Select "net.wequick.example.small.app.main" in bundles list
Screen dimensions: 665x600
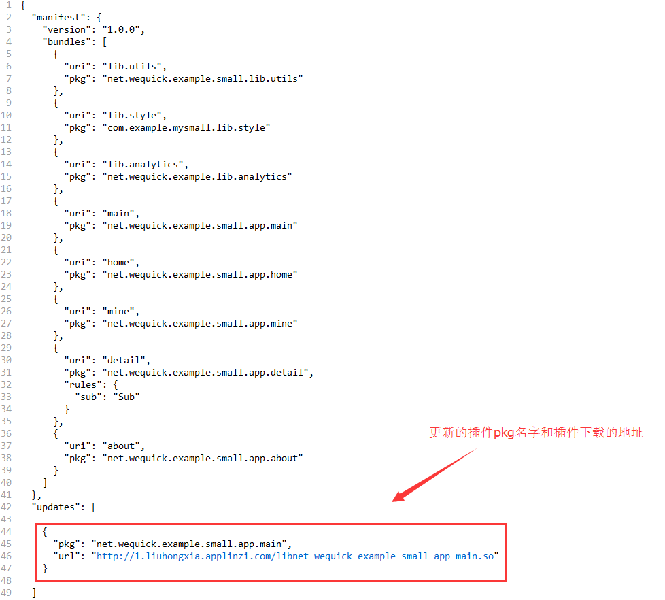pos(200,226)
